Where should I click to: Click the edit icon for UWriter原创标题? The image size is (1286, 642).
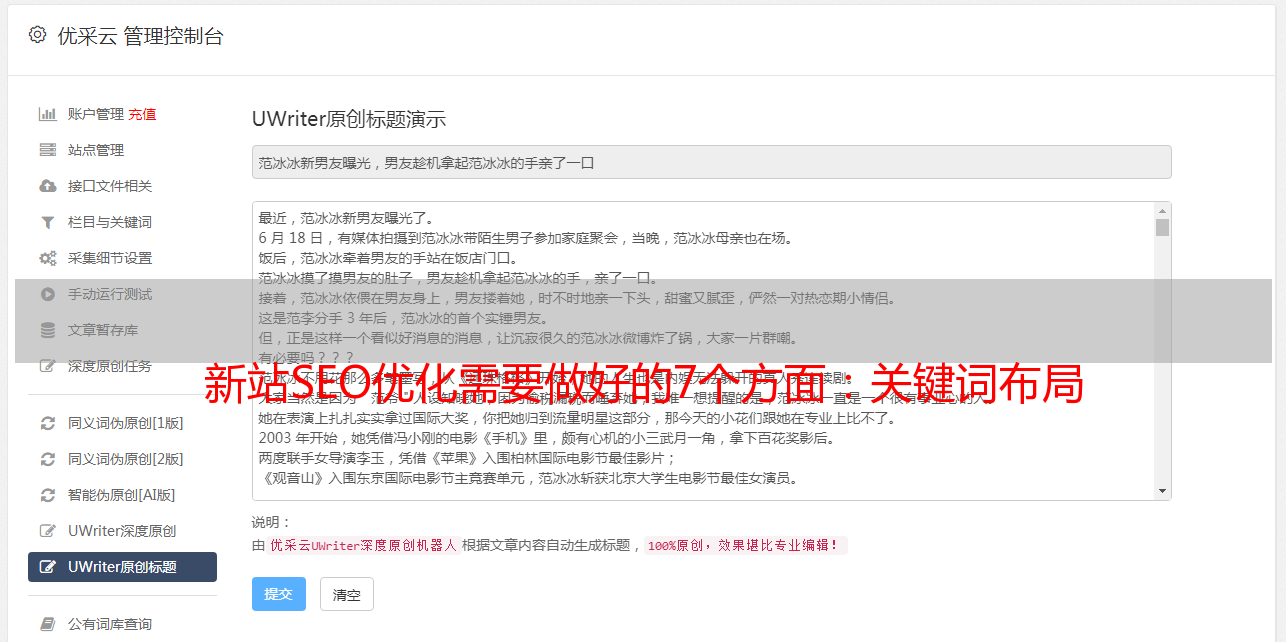(x=47, y=567)
